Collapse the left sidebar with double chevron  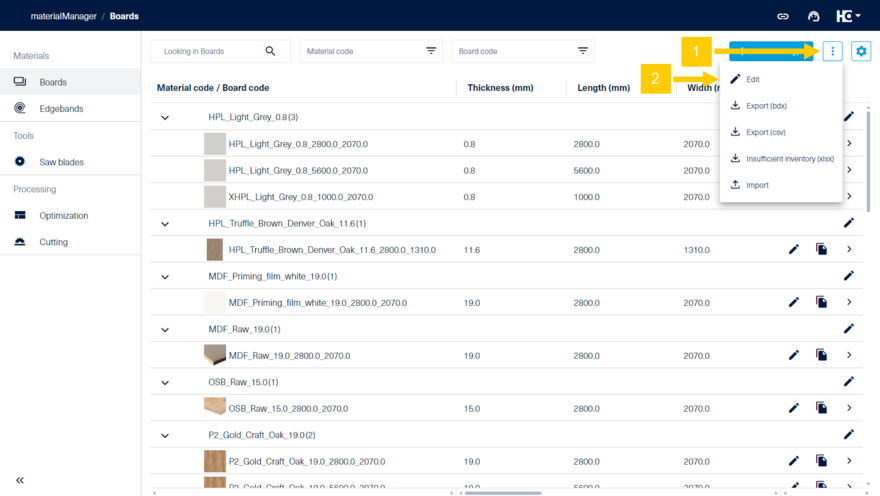(20, 480)
